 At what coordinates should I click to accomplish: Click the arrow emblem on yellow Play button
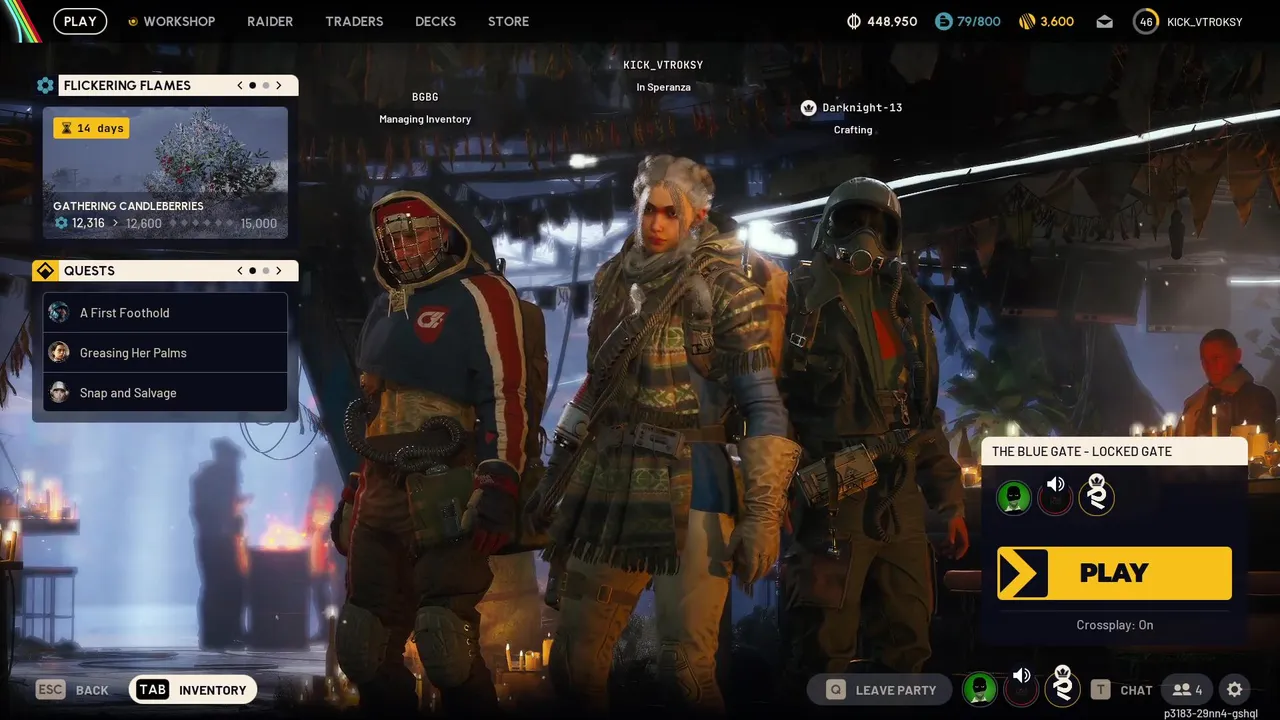pos(1022,573)
